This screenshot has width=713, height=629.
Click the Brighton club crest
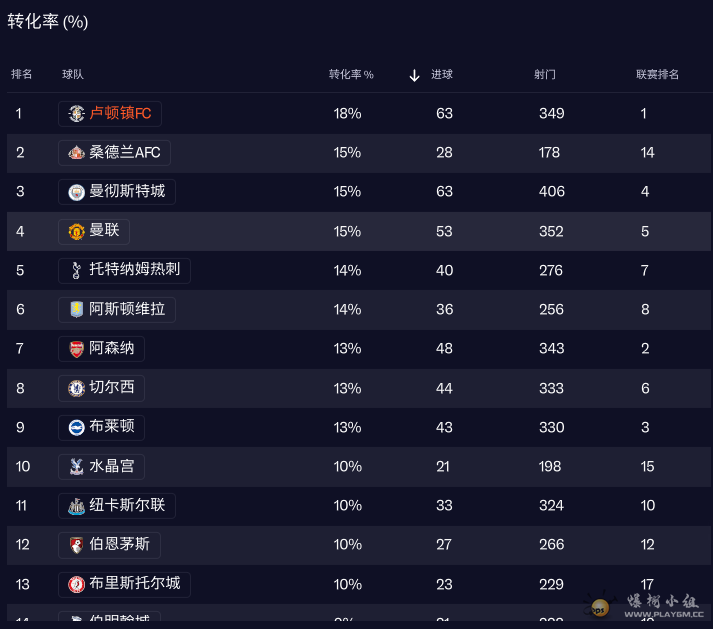coord(76,427)
